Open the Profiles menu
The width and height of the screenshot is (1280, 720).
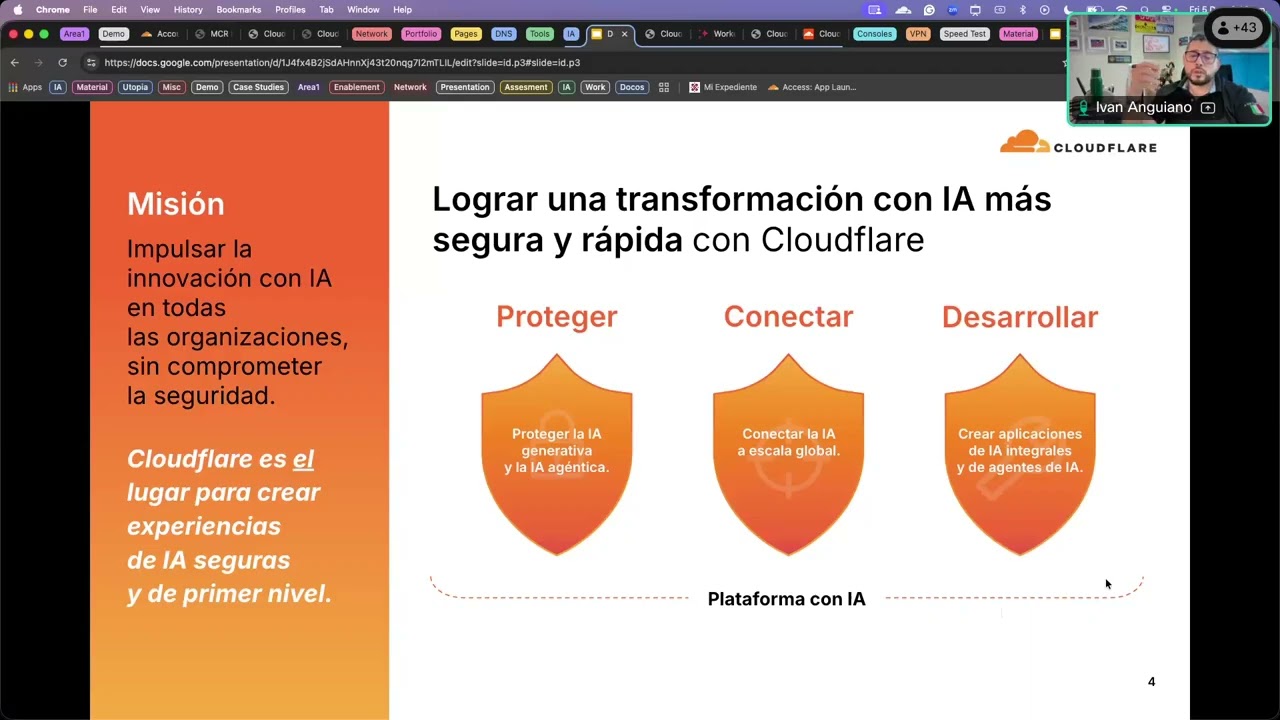click(x=290, y=9)
